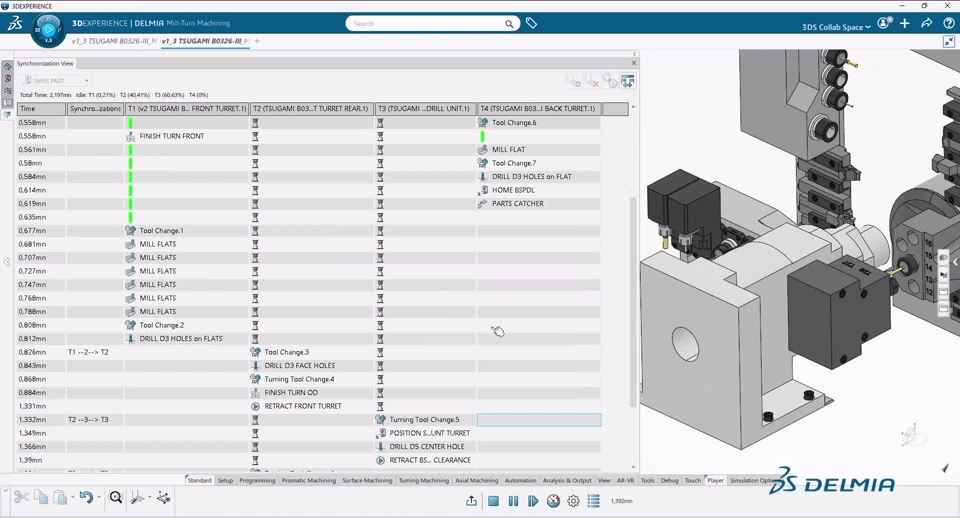960x518 pixels.
Task: Click the 3DEXPERIENCE compass play button
Action: click(48, 29)
